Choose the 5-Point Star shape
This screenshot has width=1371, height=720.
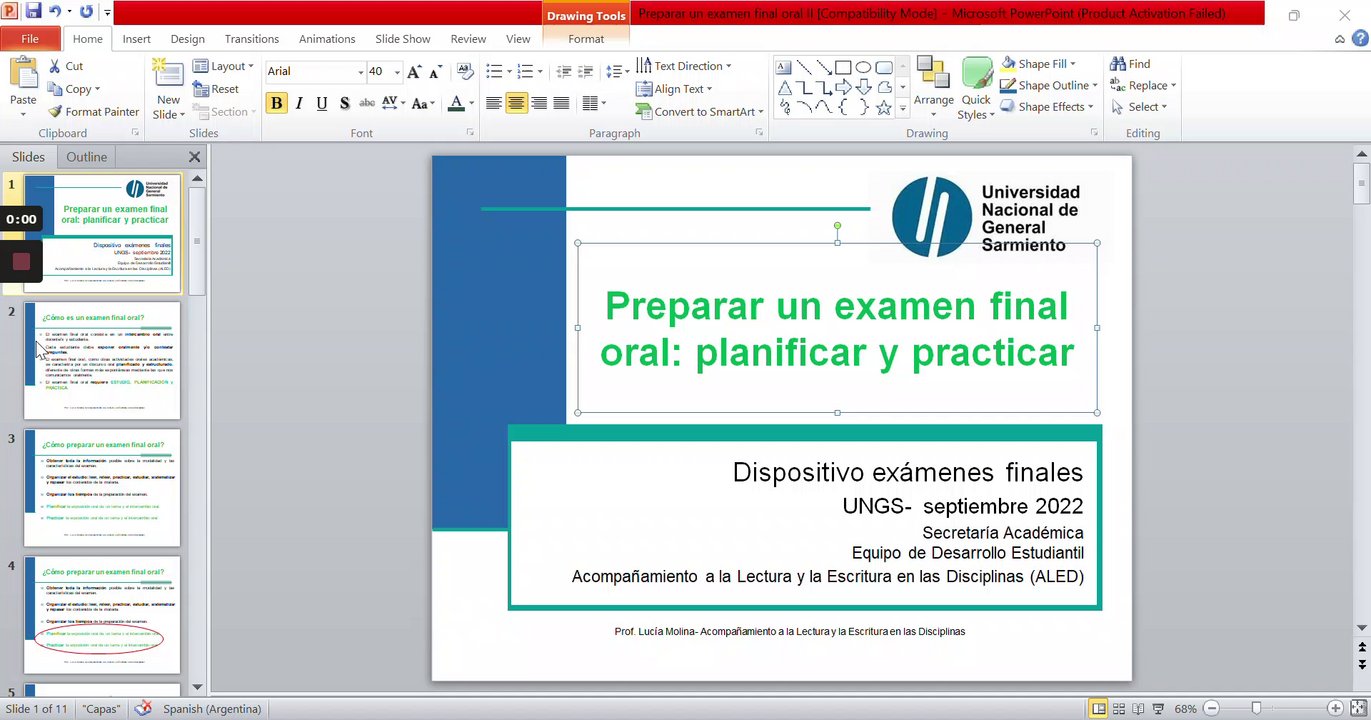[x=883, y=107]
